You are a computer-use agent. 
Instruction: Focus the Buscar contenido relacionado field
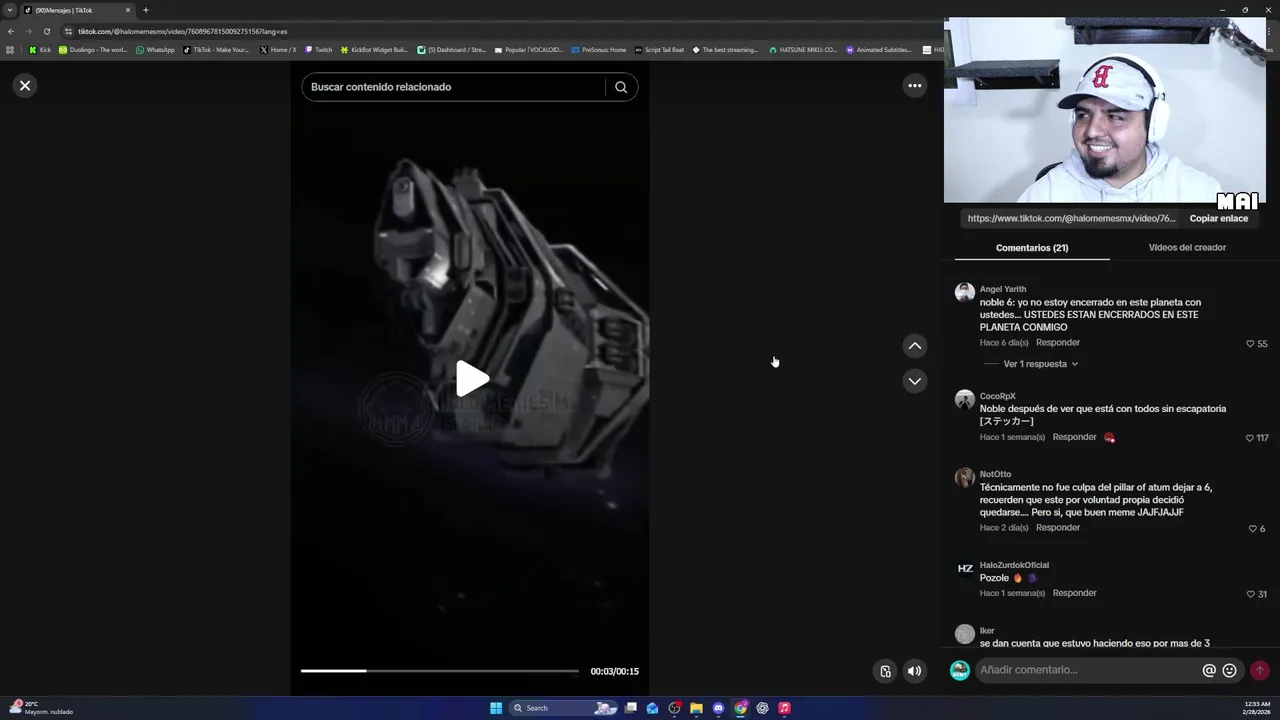pos(455,87)
